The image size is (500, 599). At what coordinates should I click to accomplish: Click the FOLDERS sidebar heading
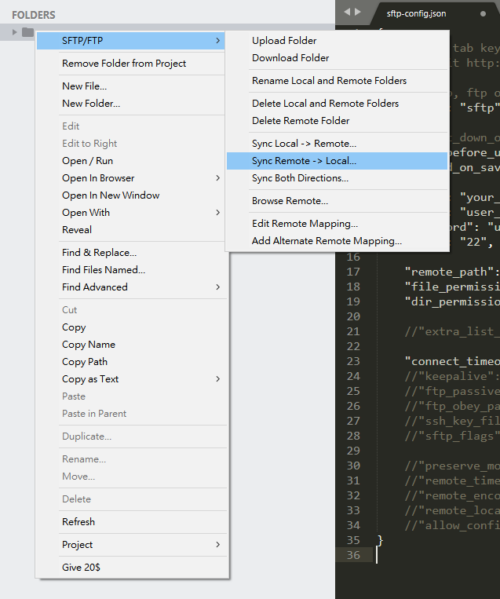(x=34, y=15)
